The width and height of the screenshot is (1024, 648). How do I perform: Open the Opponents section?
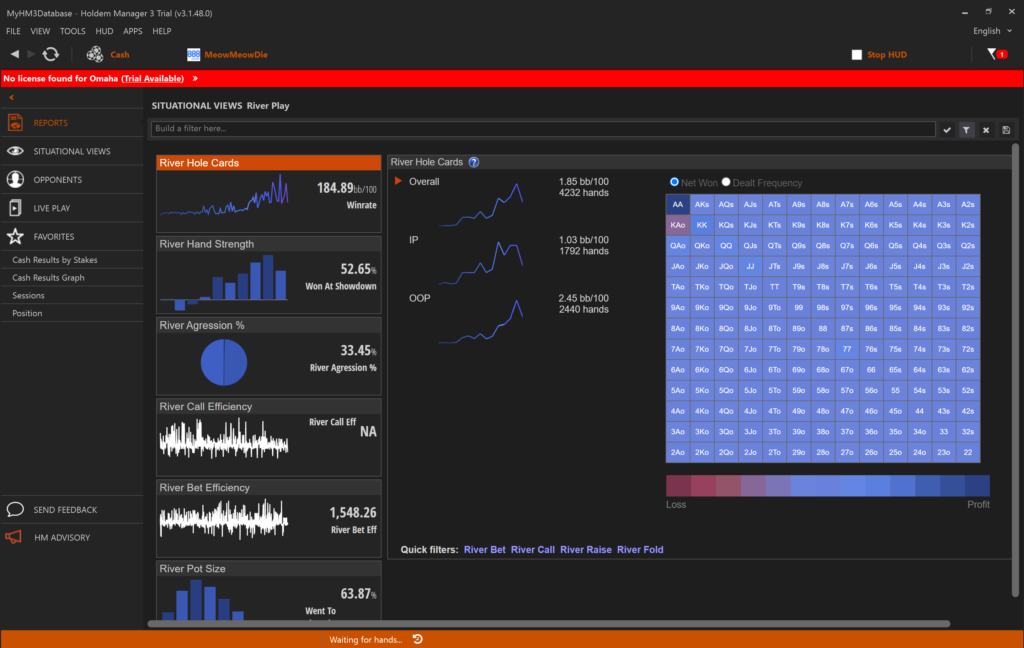click(x=72, y=180)
